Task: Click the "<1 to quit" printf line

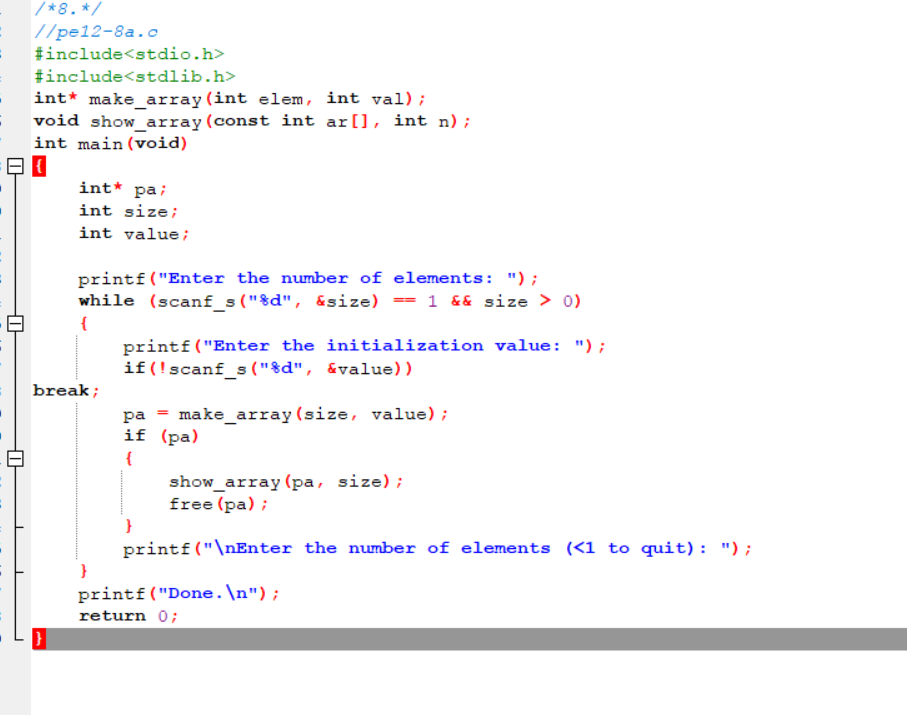Action: pos(437,548)
